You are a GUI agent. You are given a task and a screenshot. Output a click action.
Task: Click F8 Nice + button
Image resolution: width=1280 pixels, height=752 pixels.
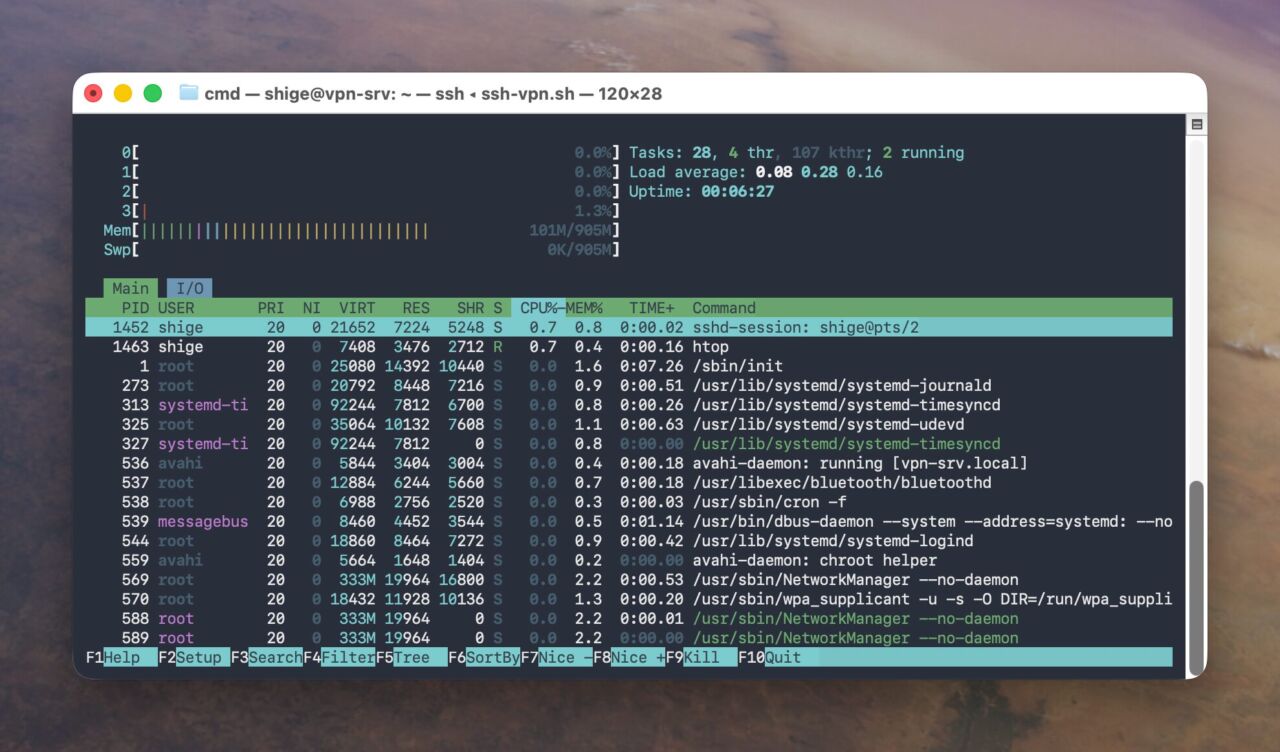tap(629, 657)
